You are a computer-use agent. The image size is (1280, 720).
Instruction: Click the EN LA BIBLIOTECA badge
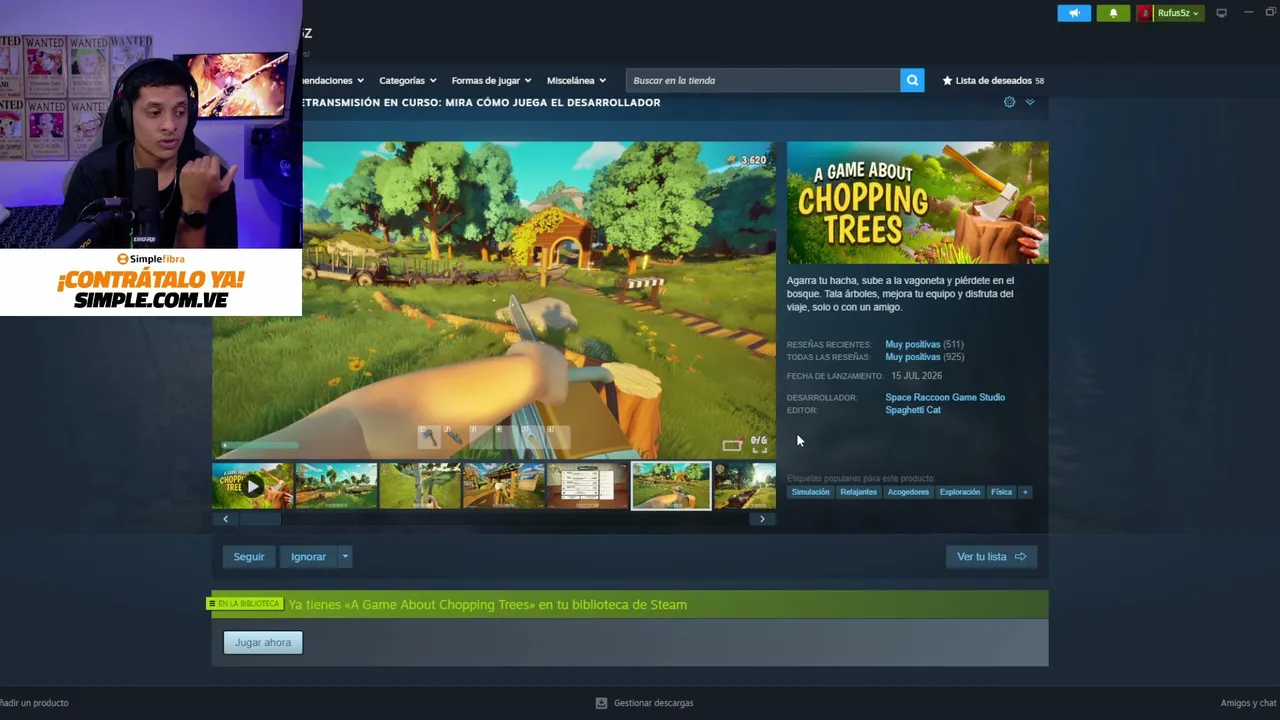point(244,604)
